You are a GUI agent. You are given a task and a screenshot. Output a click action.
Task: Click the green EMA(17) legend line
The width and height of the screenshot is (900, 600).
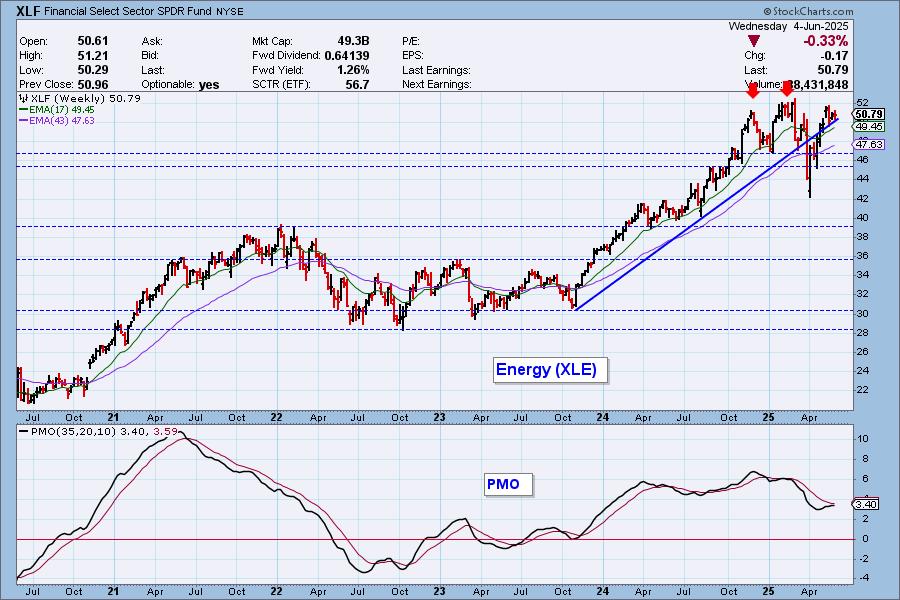tap(23, 109)
